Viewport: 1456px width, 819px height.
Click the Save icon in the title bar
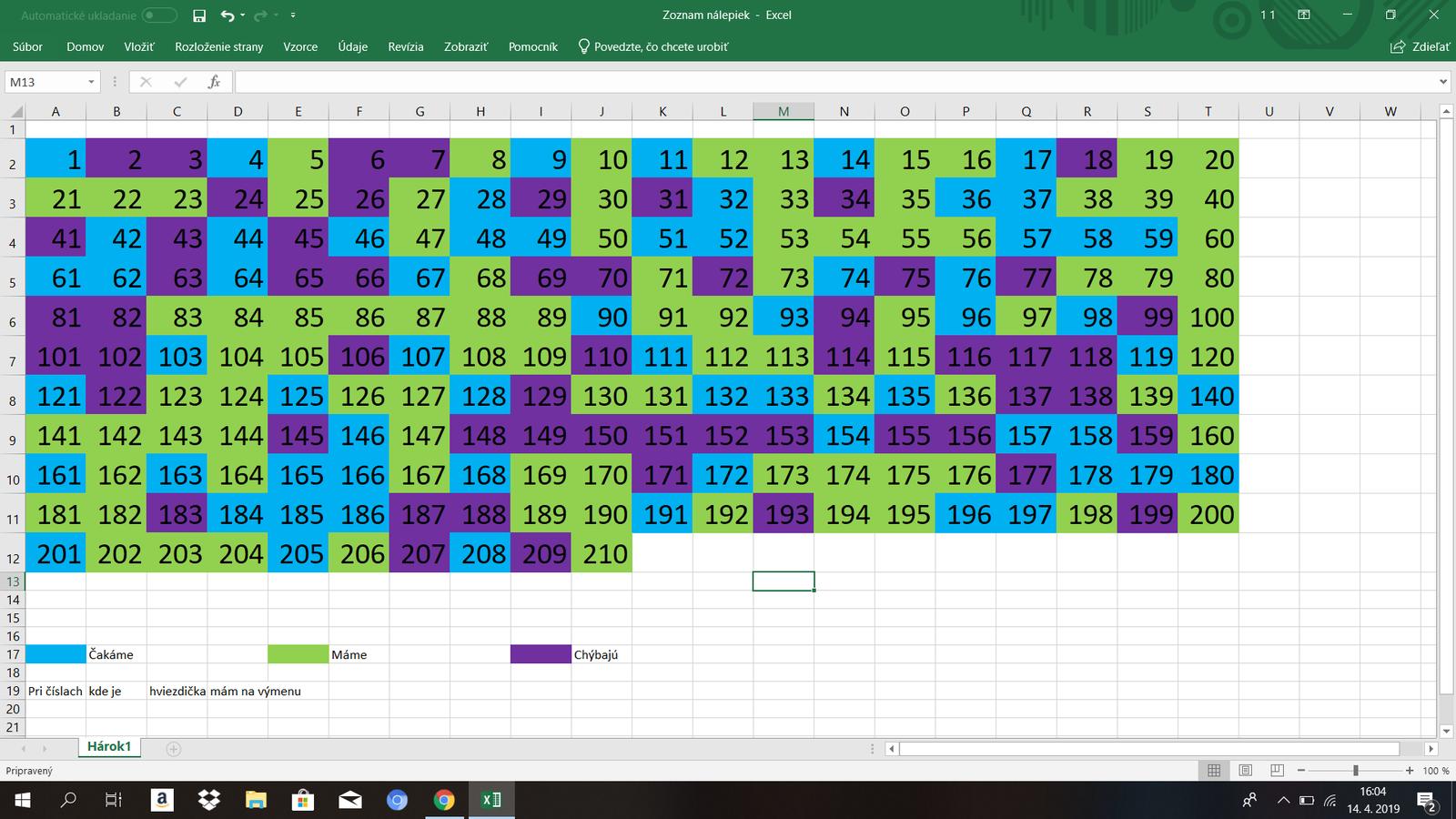coord(199,15)
